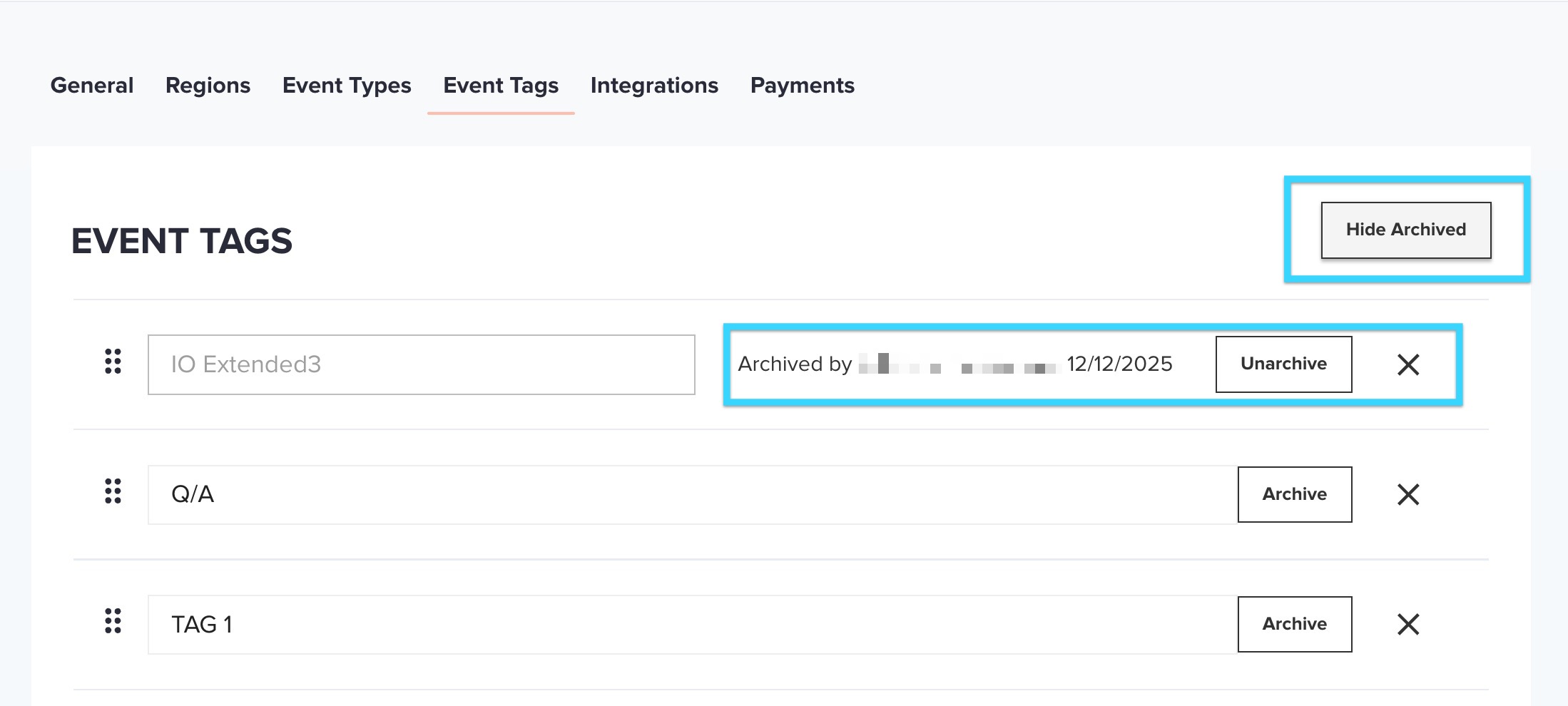Click the IO Extended3 name field
The image size is (1568, 706).
point(421,364)
